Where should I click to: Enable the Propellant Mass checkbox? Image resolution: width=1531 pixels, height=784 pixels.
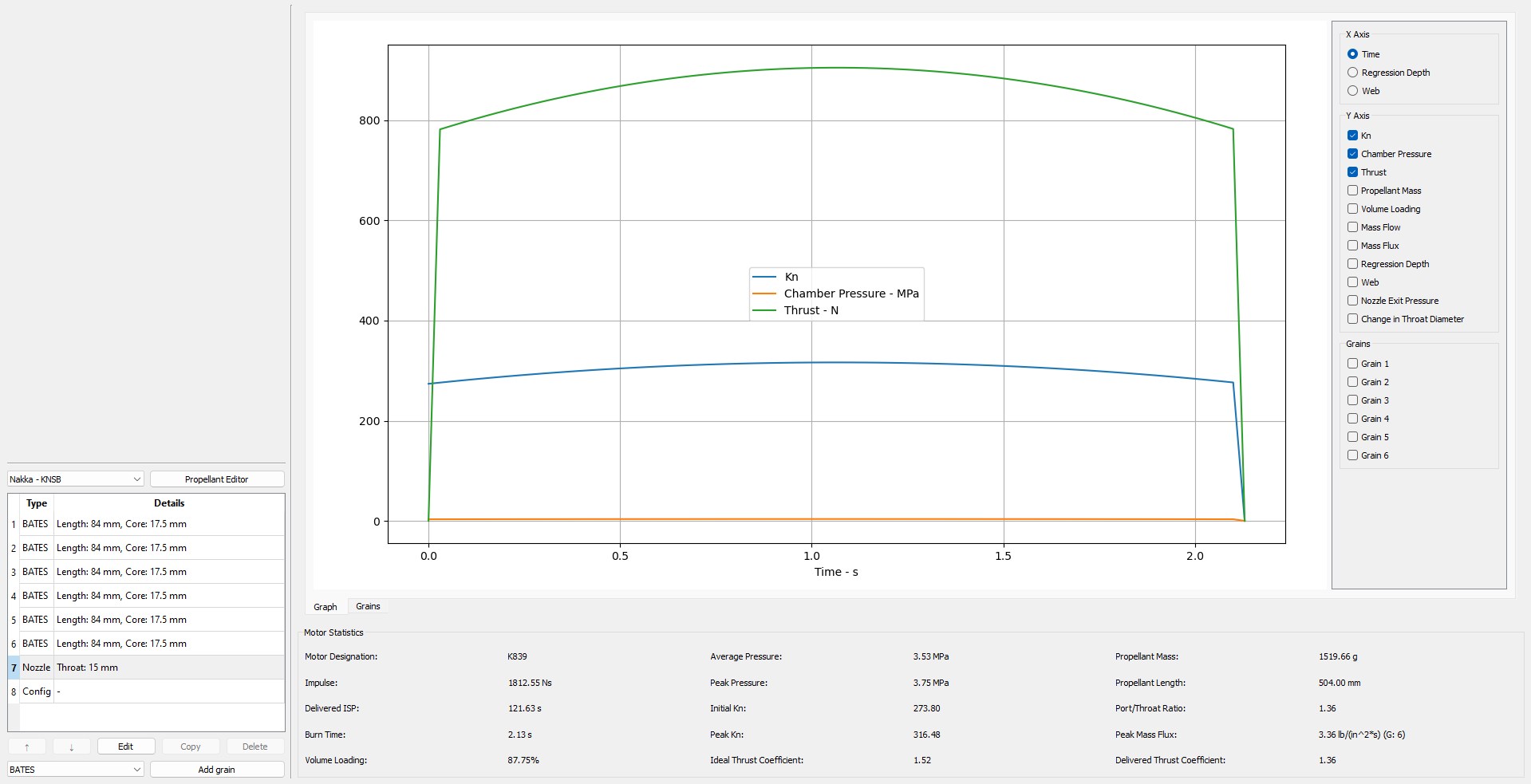pyautogui.click(x=1352, y=191)
